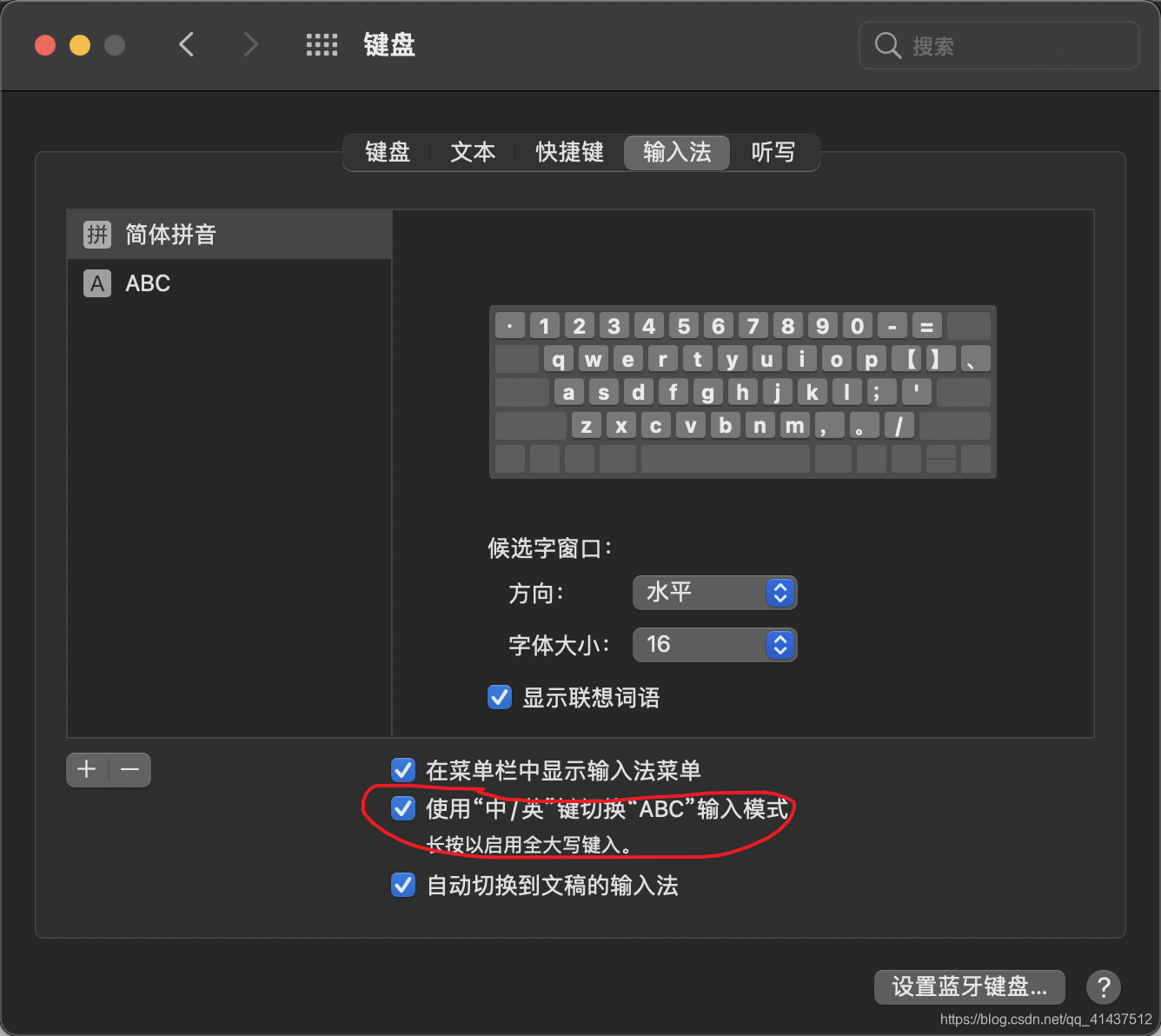Switch to the 听写 tab
Viewport: 1161px width, 1036px height.
pyautogui.click(x=773, y=153)
